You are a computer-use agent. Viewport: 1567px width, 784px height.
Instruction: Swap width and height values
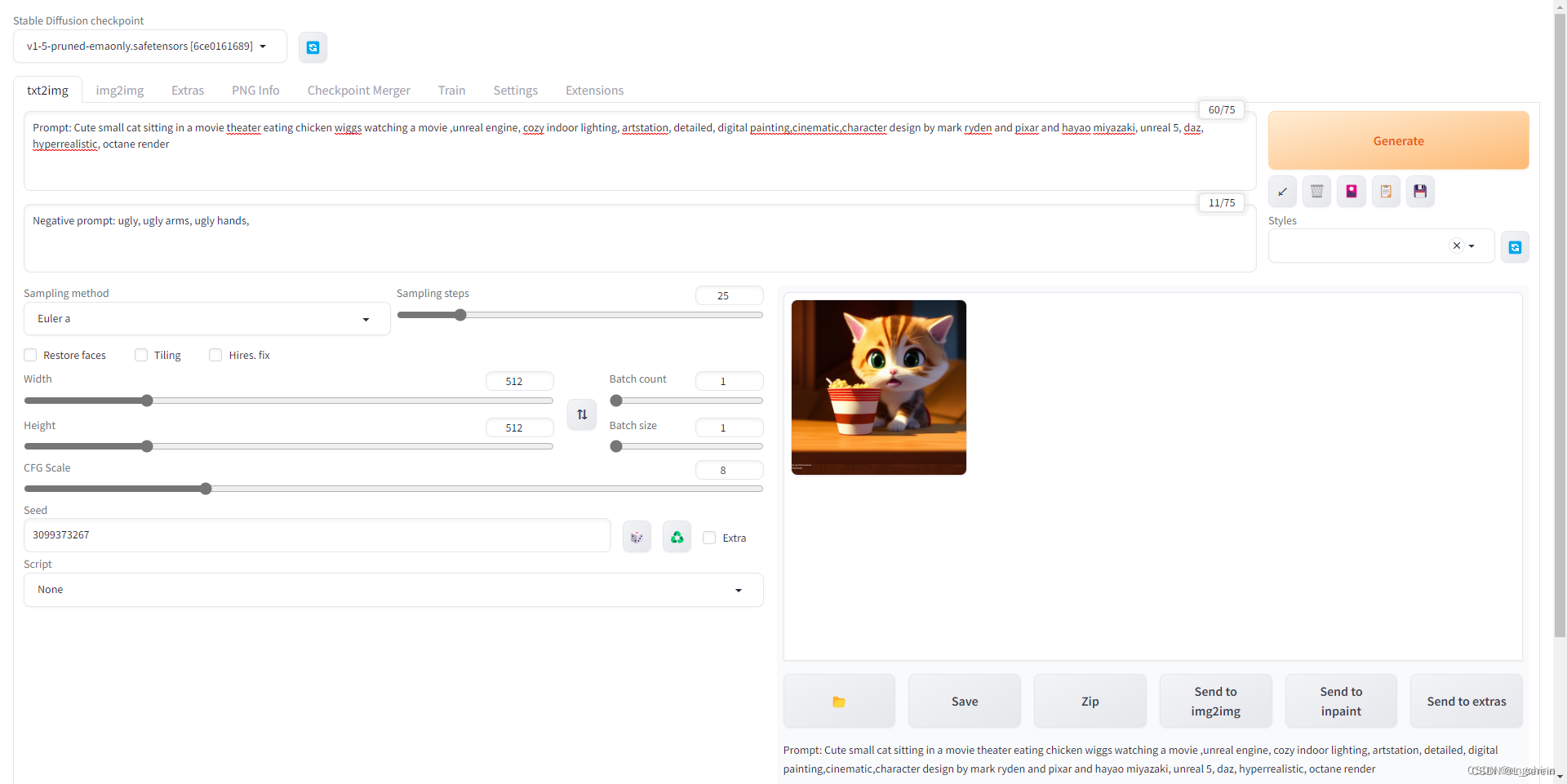tap(582, 414)
